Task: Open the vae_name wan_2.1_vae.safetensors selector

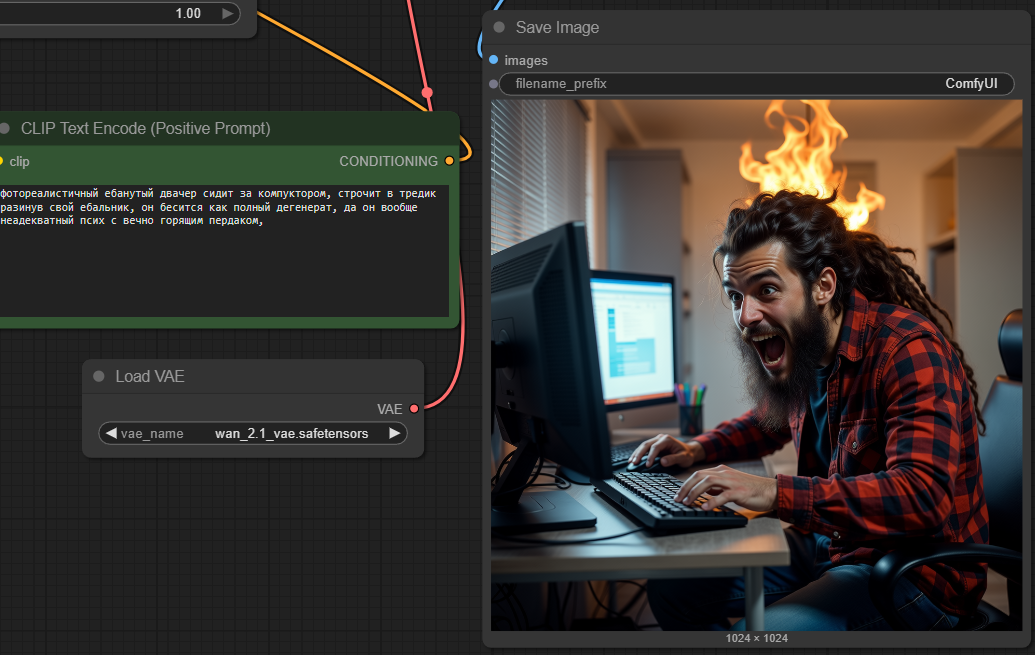Action: (x=253, y=433)
